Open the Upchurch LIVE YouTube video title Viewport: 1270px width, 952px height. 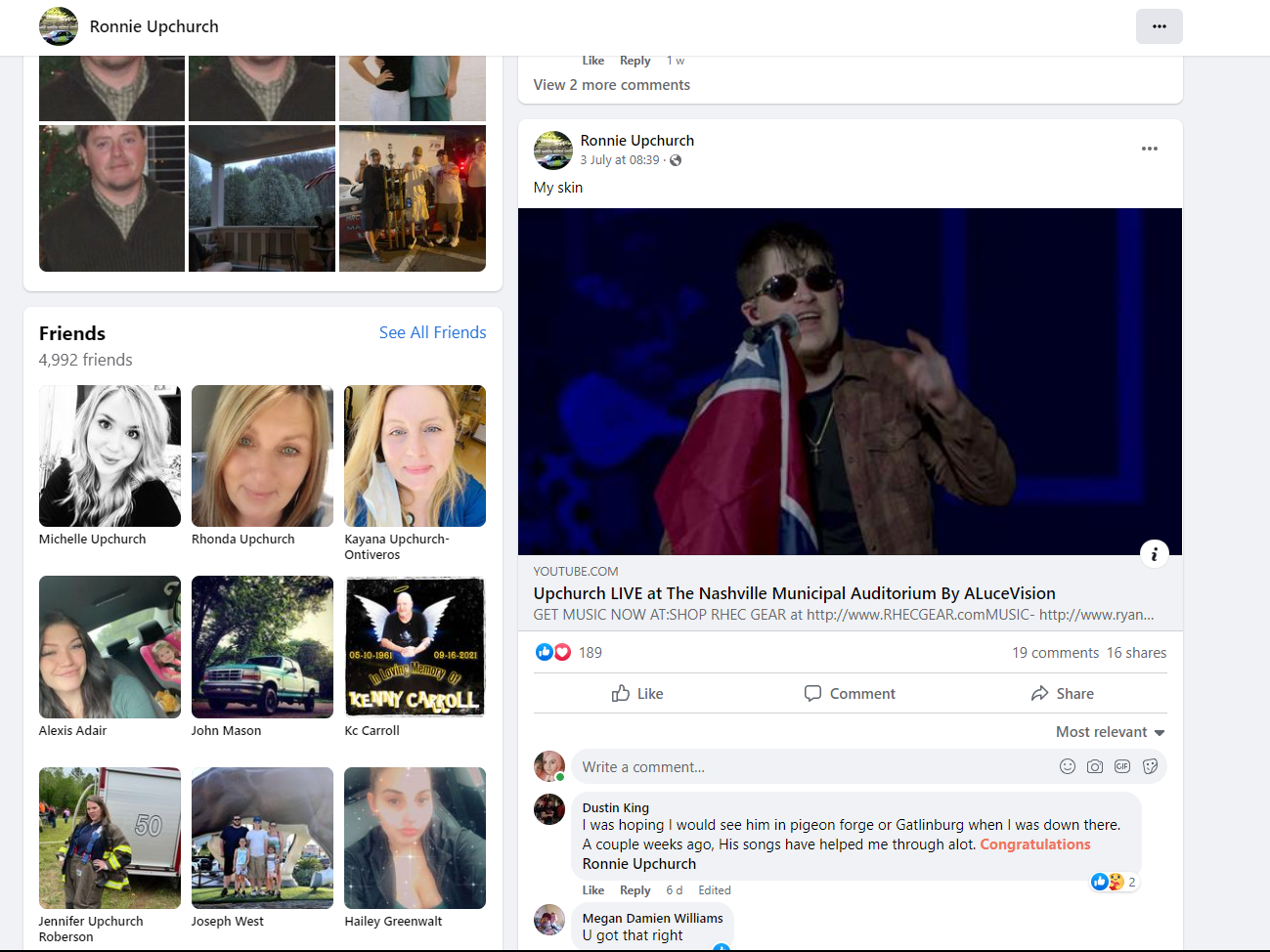tap(794, 593)
